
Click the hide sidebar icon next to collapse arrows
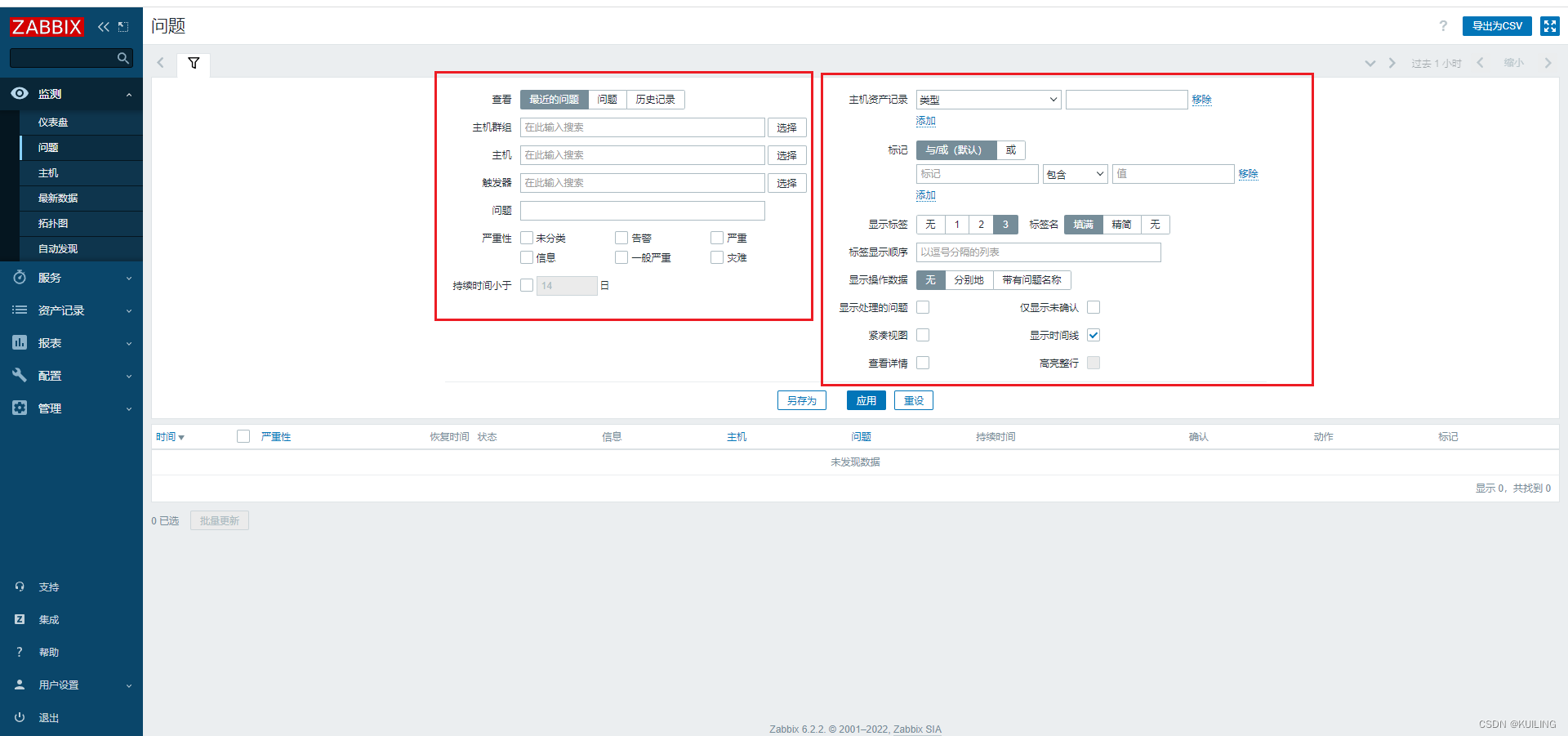[123, 27]
